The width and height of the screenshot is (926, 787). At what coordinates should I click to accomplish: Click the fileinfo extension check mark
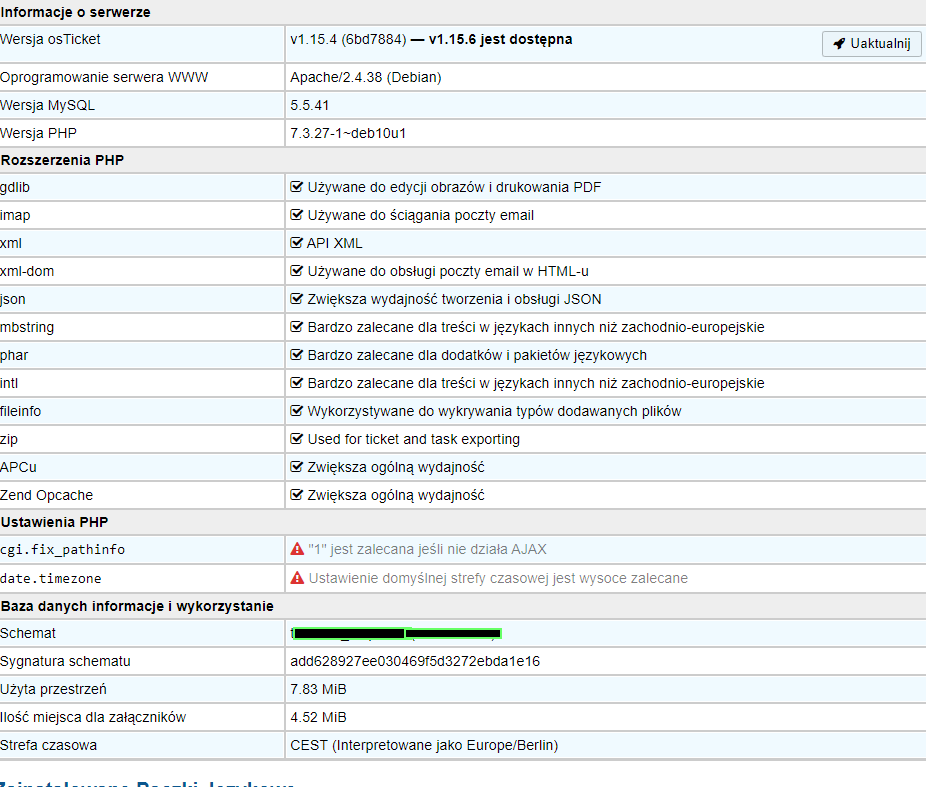click(297, 411)
